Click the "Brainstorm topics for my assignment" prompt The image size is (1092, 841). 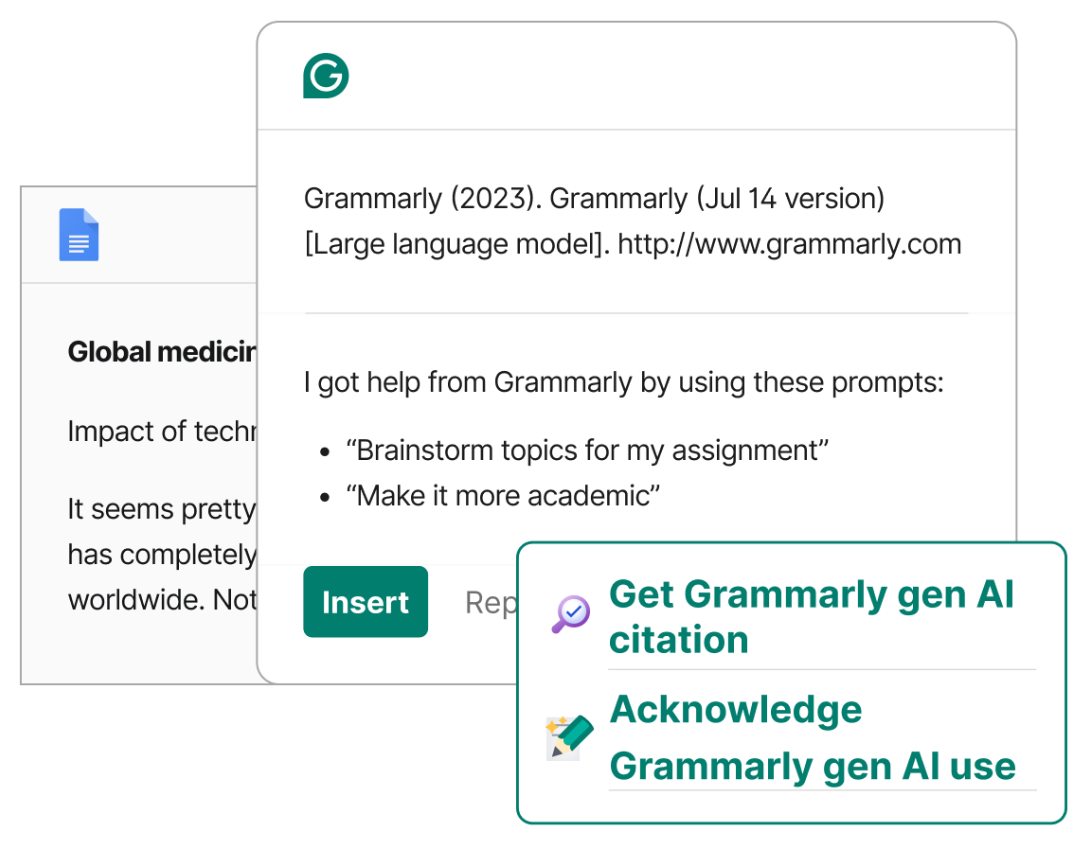click(587, 450)
